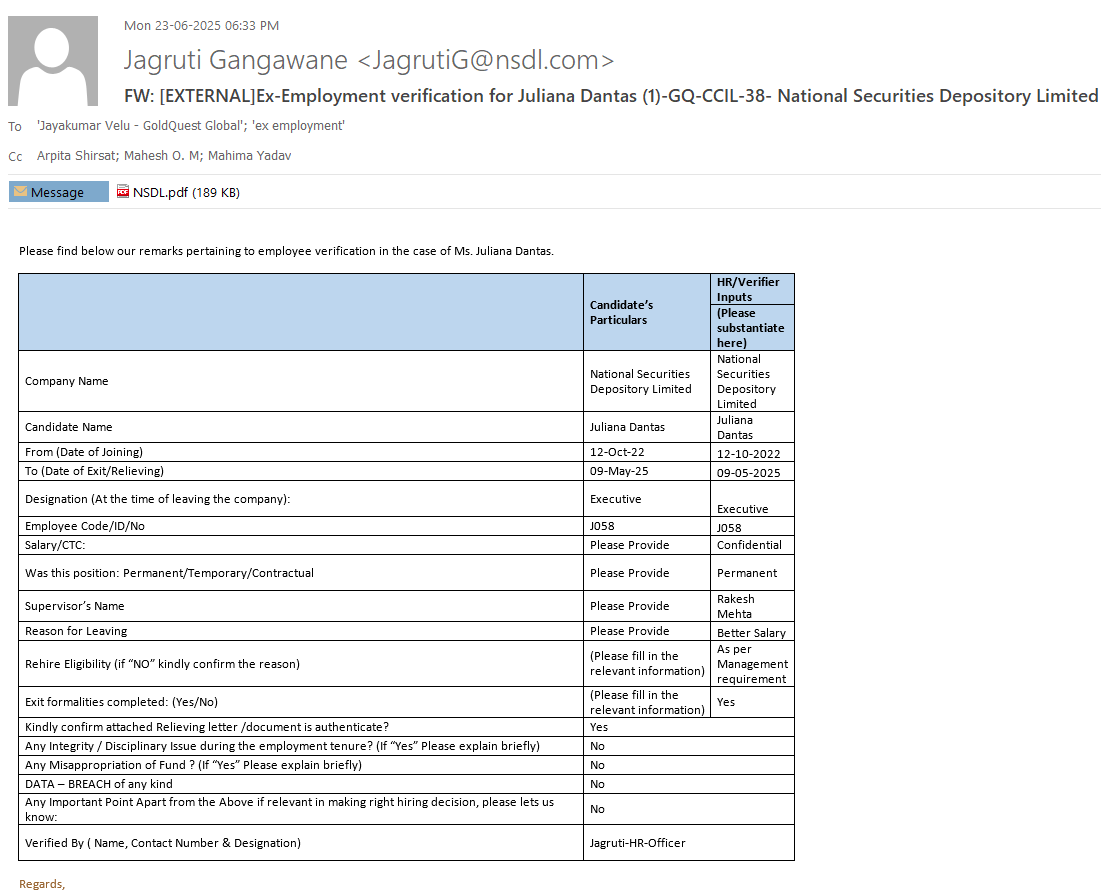
Task: Click the sender avatar placeholder image
Action: tap(53, 60)
